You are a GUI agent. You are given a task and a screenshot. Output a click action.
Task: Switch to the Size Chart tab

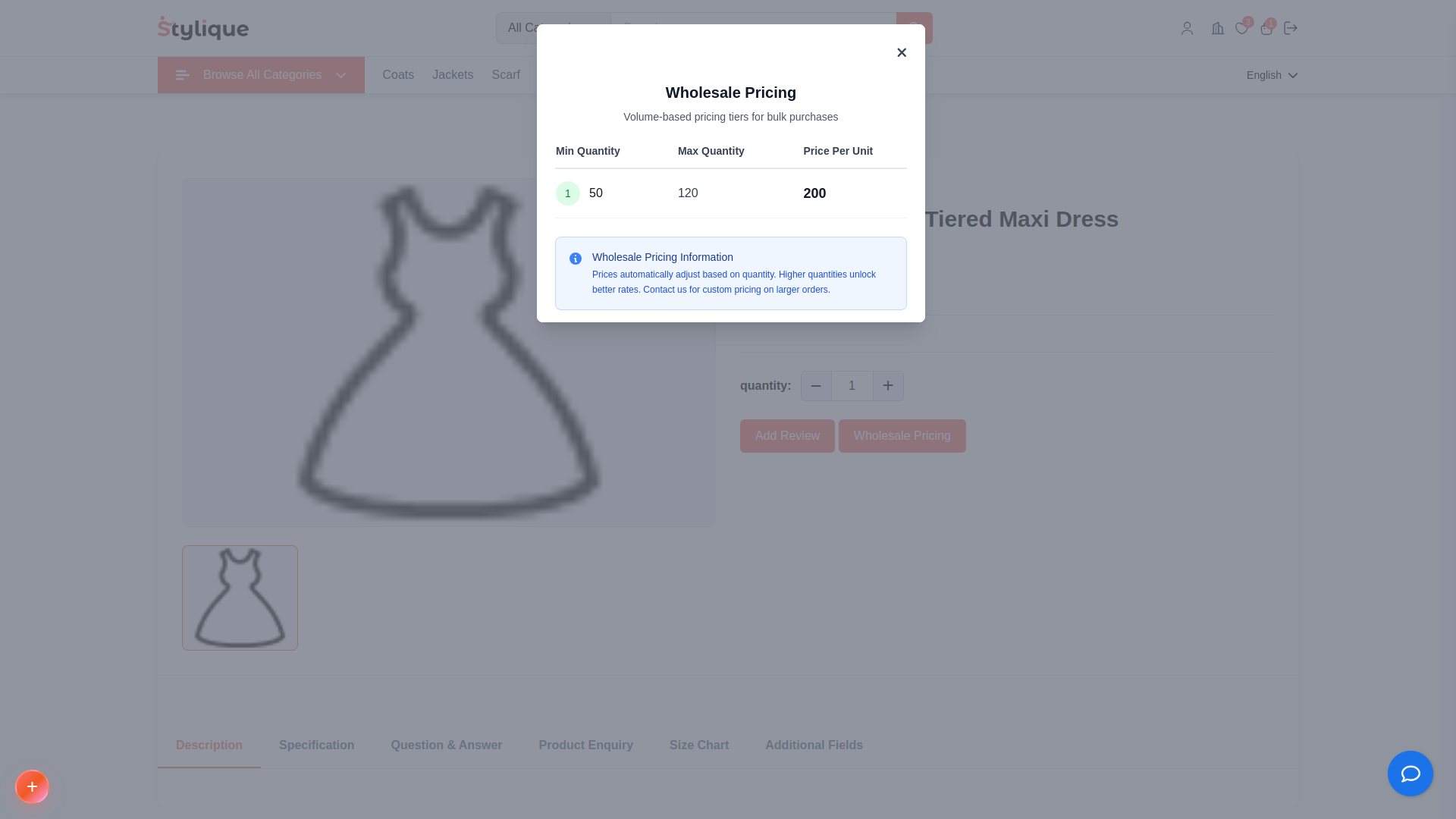coord(699,745)
